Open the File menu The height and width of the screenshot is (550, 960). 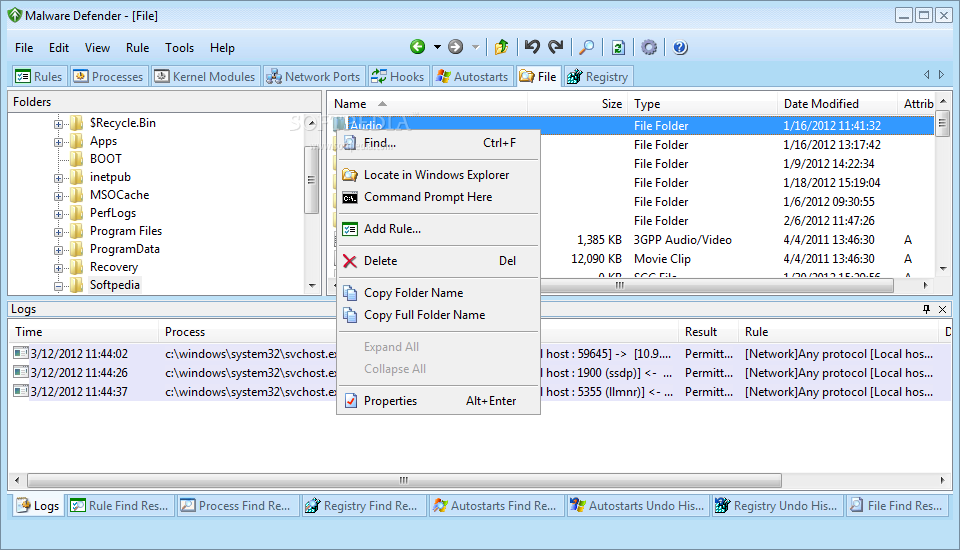(24, 48)
